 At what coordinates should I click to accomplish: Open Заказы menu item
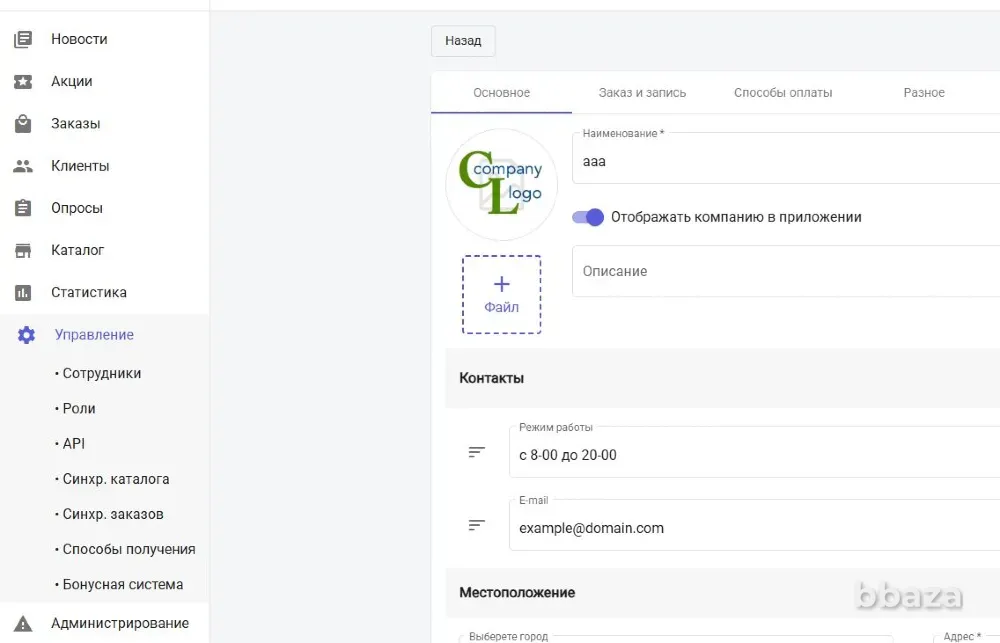click(105, 124)
